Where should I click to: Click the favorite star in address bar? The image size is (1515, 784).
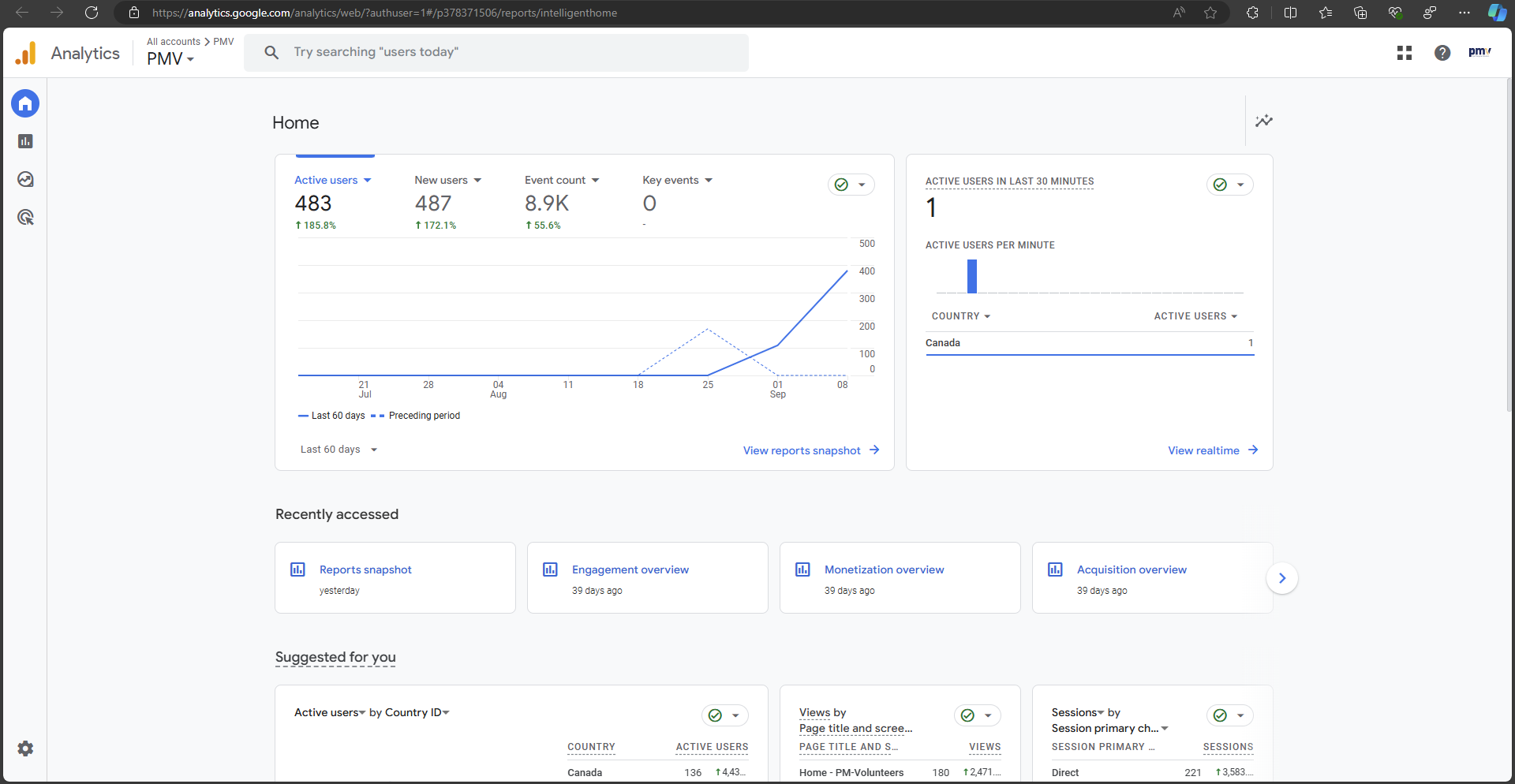(x=1210, y=13)
